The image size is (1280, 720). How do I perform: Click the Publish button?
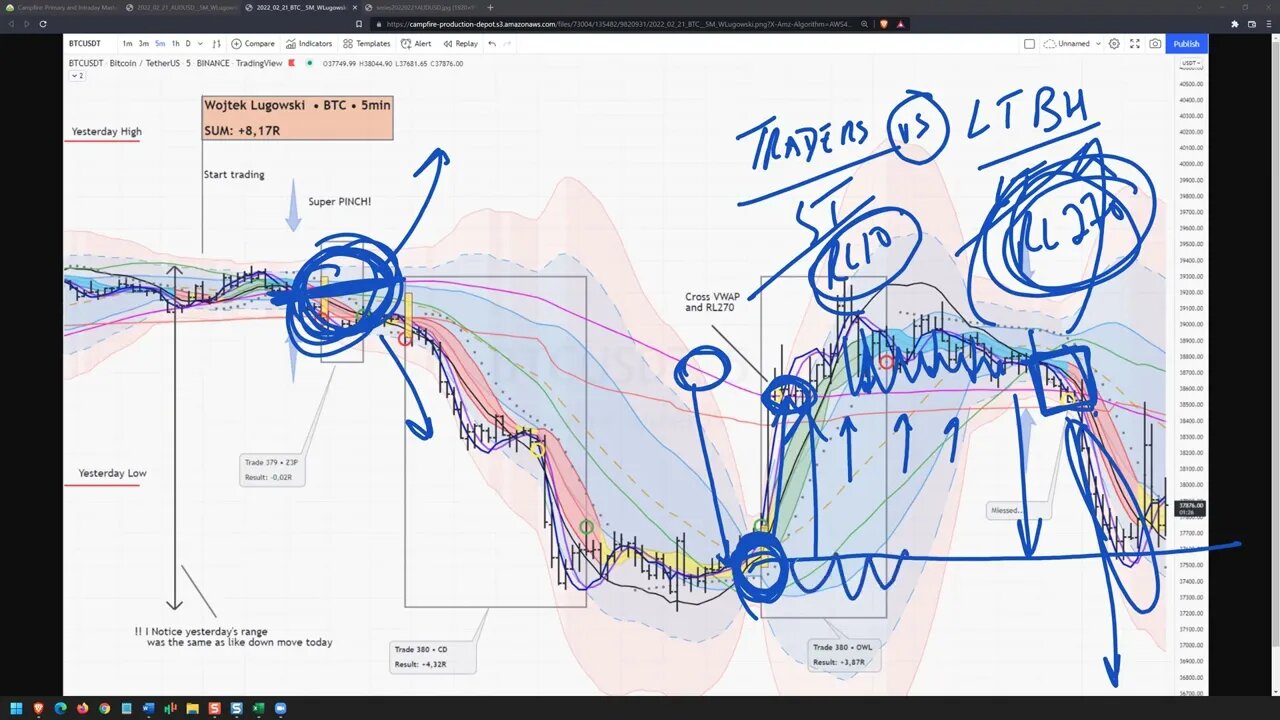click(1187, 44)
